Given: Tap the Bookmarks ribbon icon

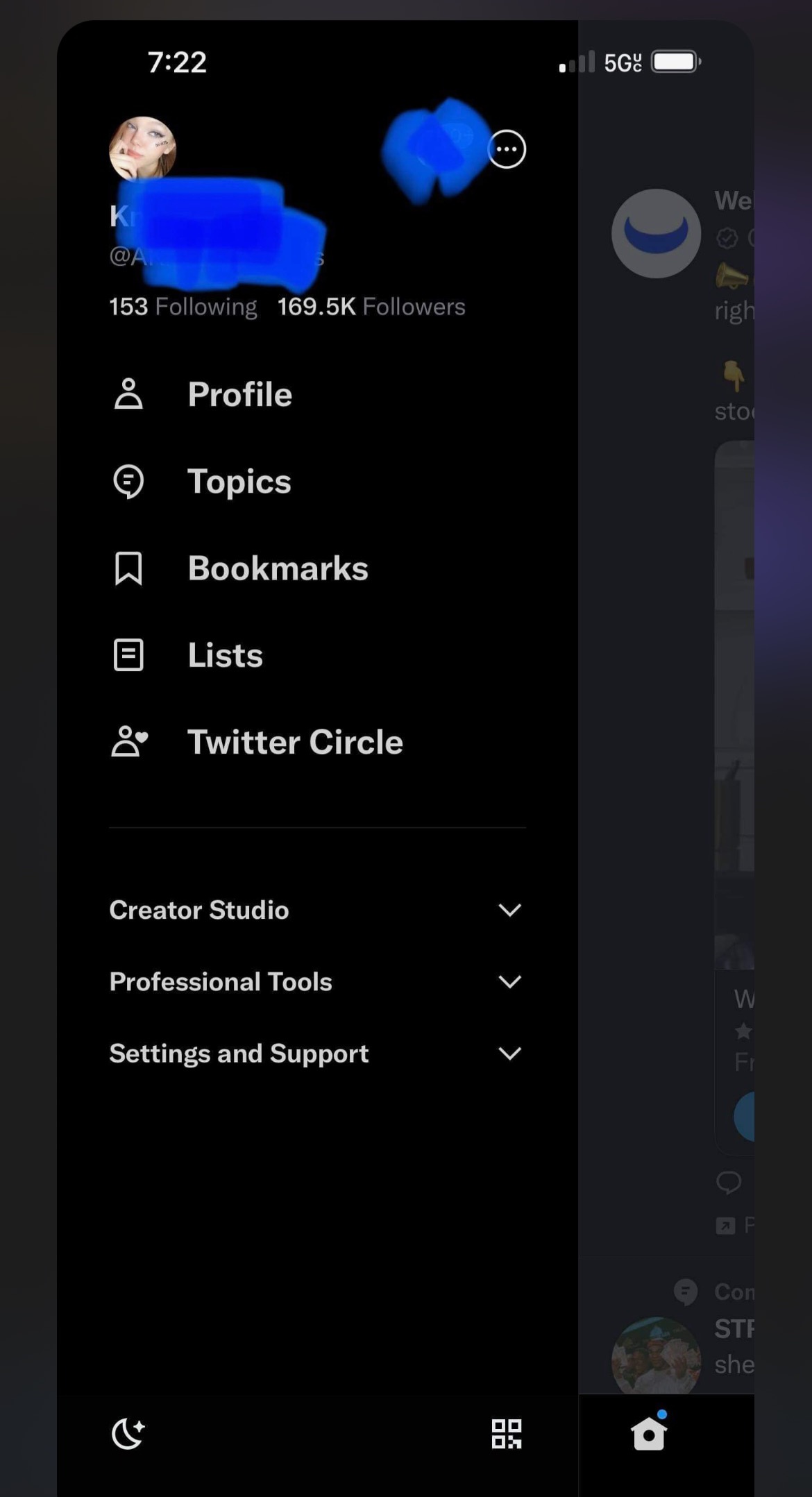Looking at the screenshot, I should pyautogui.click(x=128, y=568).
